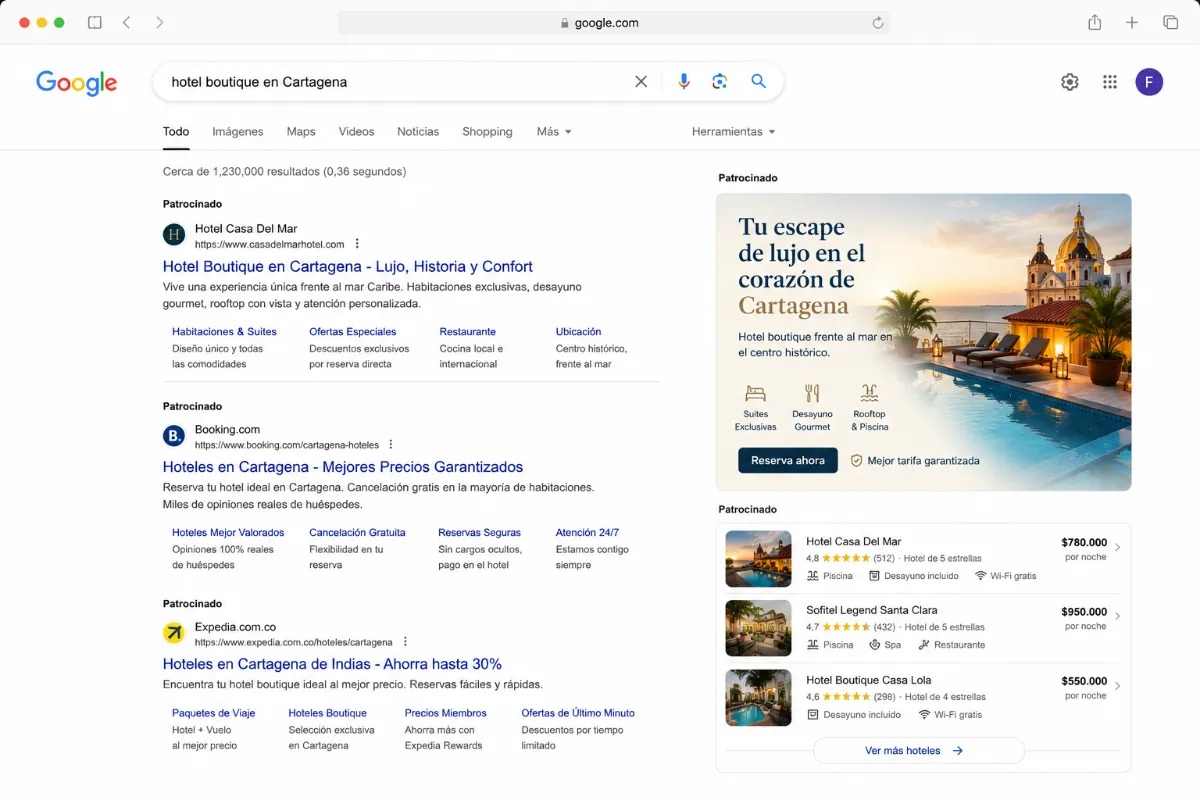Click the Suites Exclusivas bed icon in the banner
Viewport: 1200px width, 800px height.
[x=755, y=393]
